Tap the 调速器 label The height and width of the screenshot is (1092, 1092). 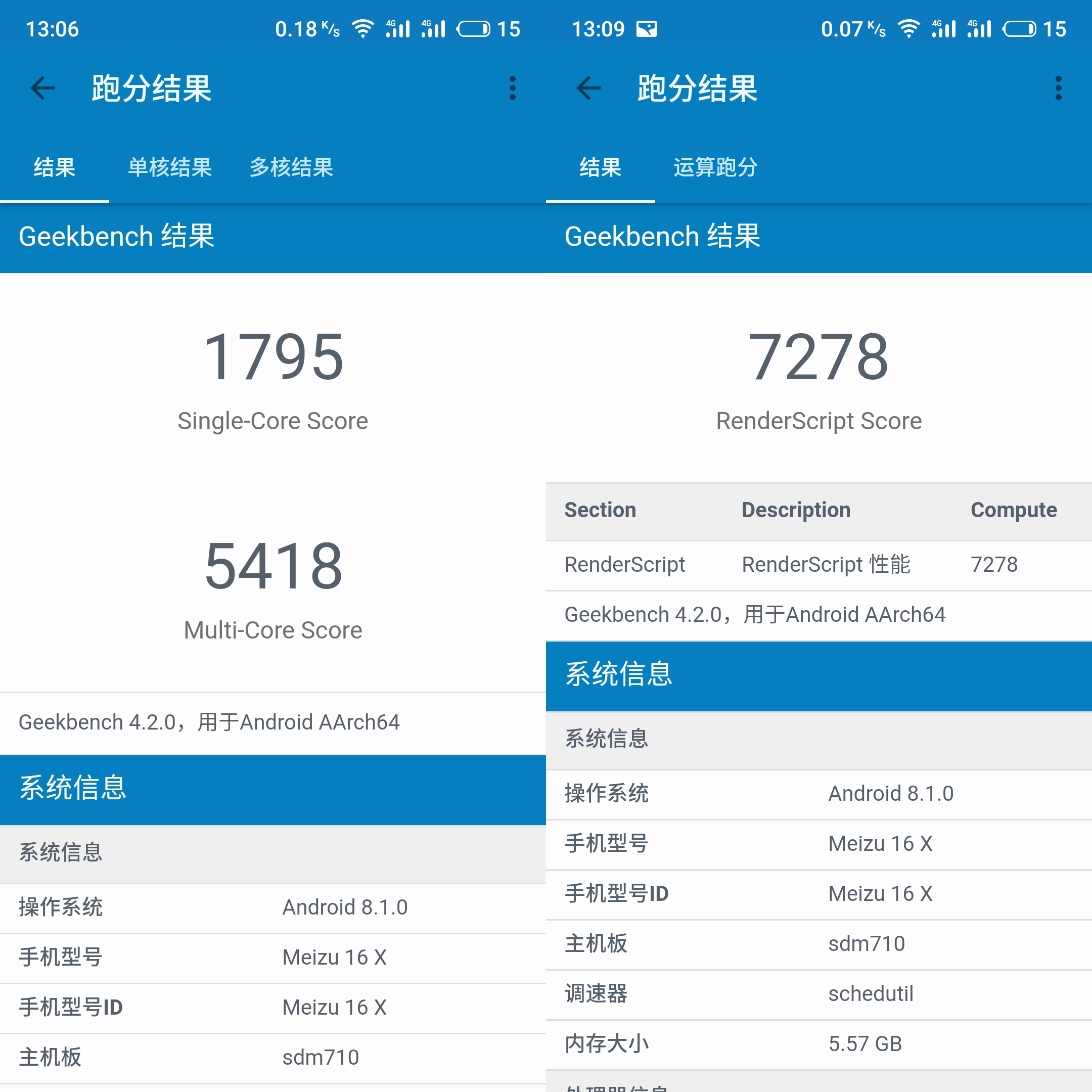click(596, 993)
